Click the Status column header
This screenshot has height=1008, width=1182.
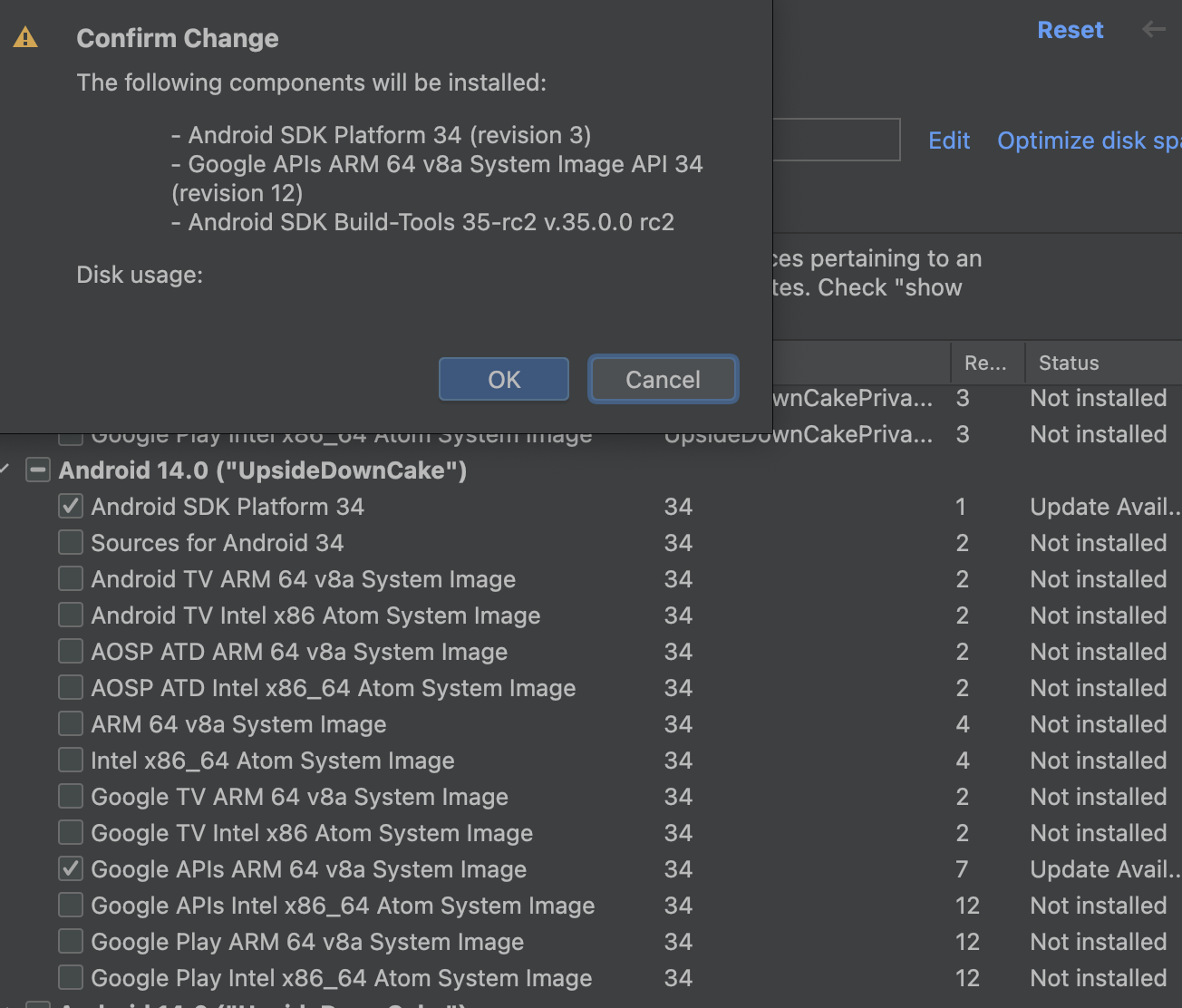(1103, 363)
